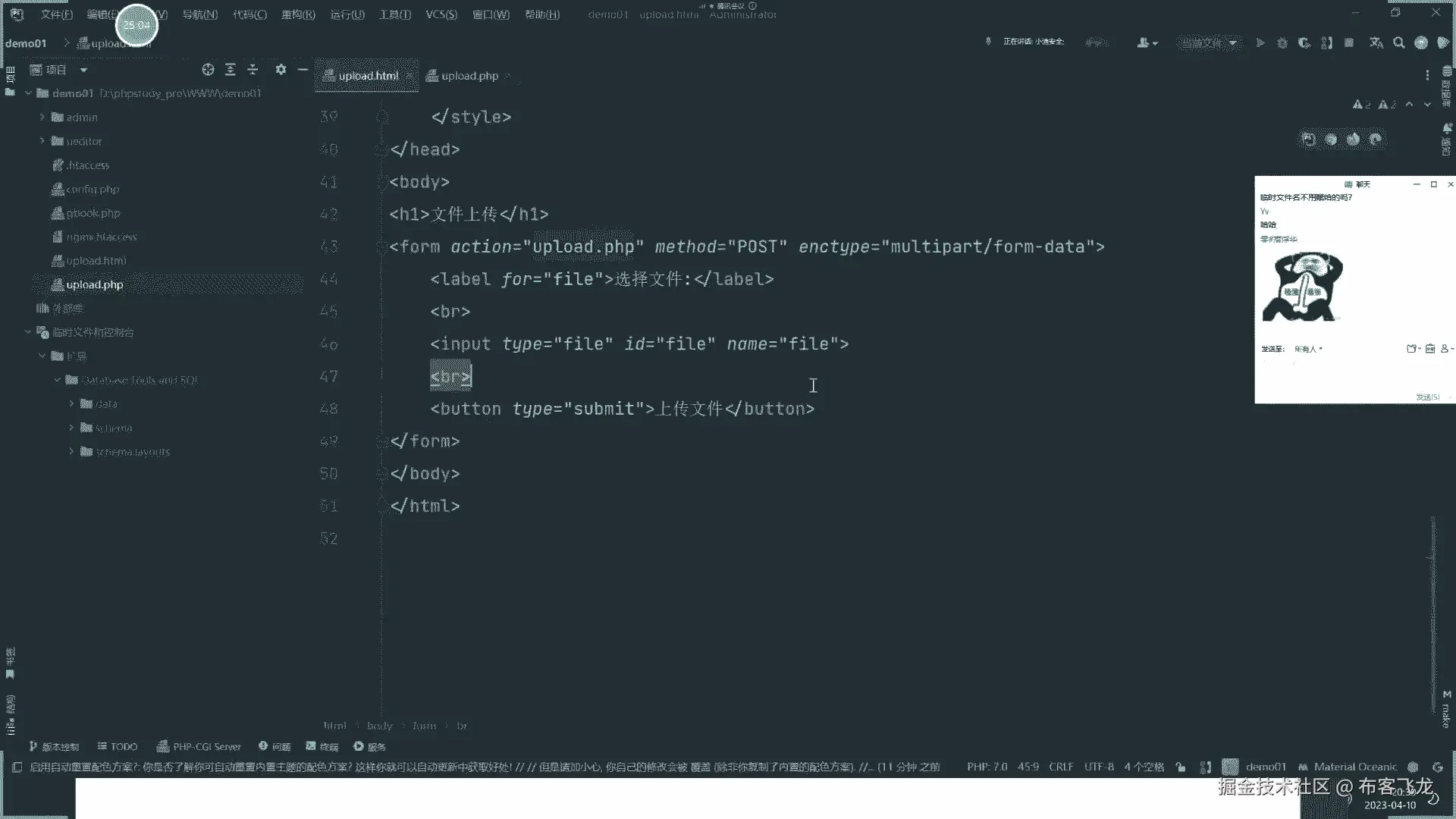Hide the project tool window with the minus button
1456x819 pixels.
pyautogui.click(x=303, y=70)
